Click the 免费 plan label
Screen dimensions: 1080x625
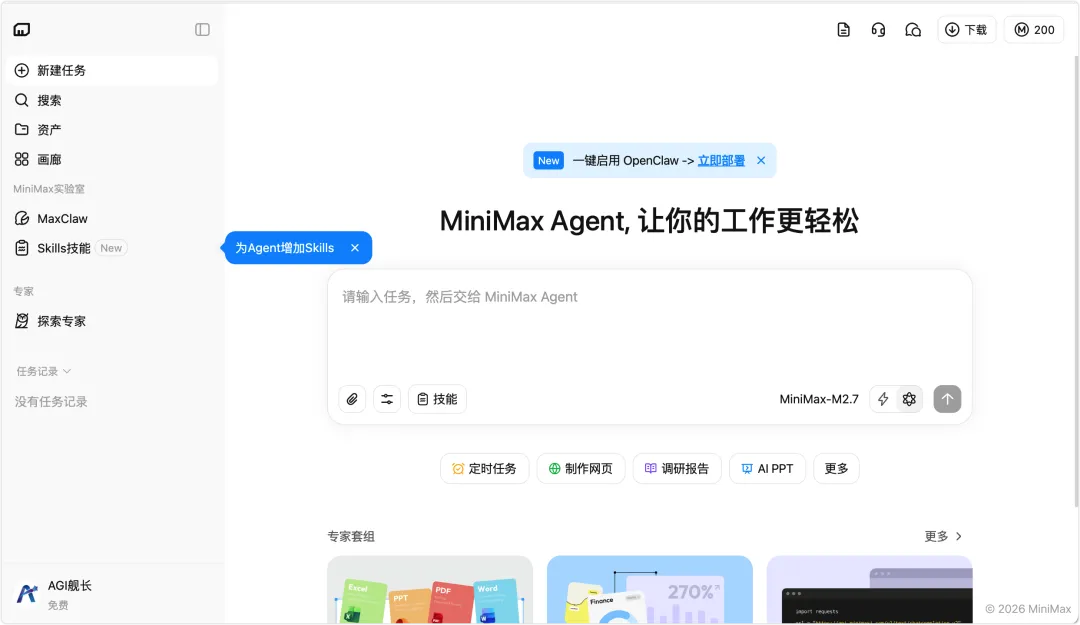(x=58, y=605)
